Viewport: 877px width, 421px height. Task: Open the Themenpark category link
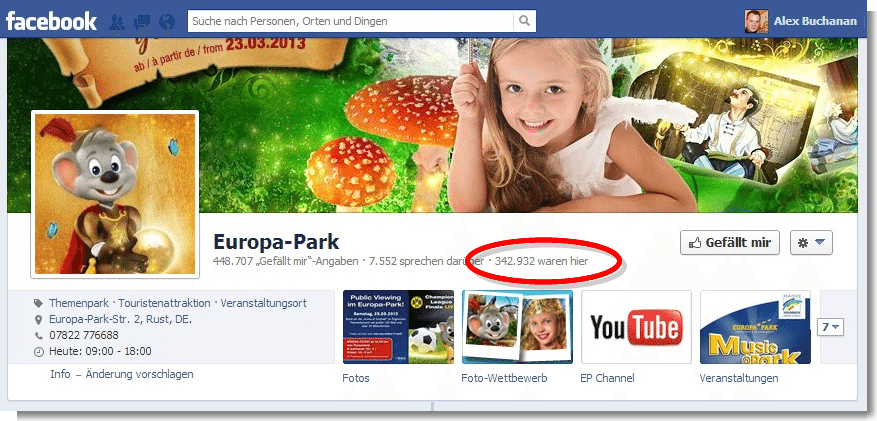[x=79, y=303]
